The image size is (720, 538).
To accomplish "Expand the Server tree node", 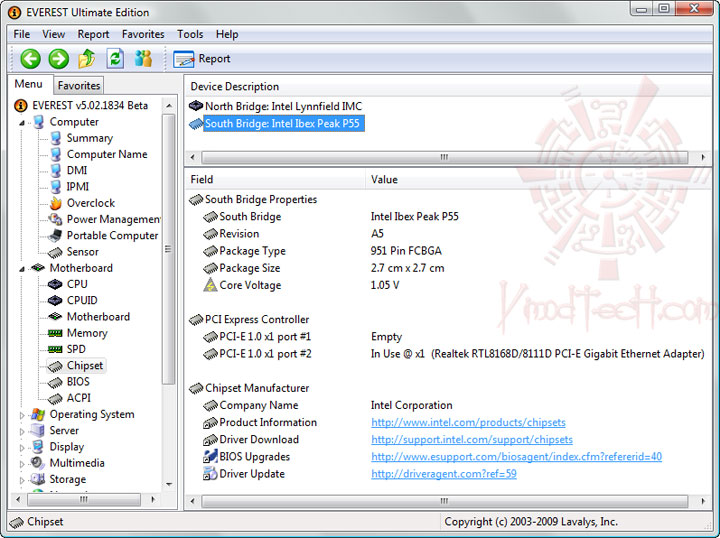I will [22, 431].
